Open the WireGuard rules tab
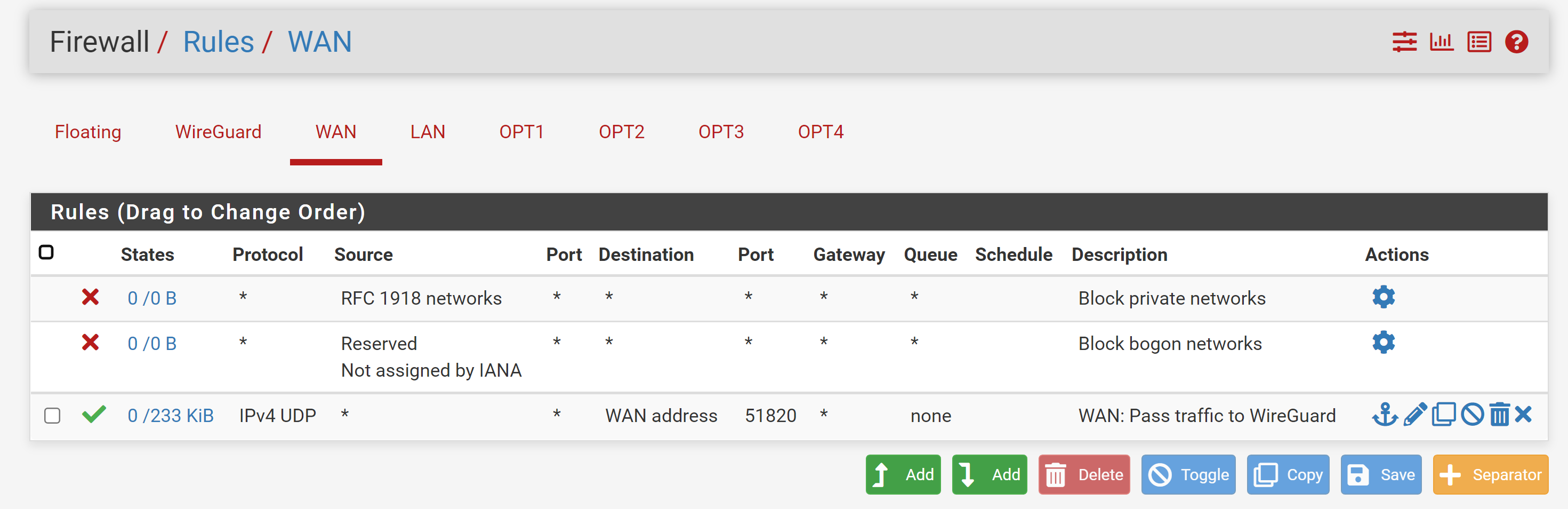1568x509 pixels. click(x=219, y=132)
